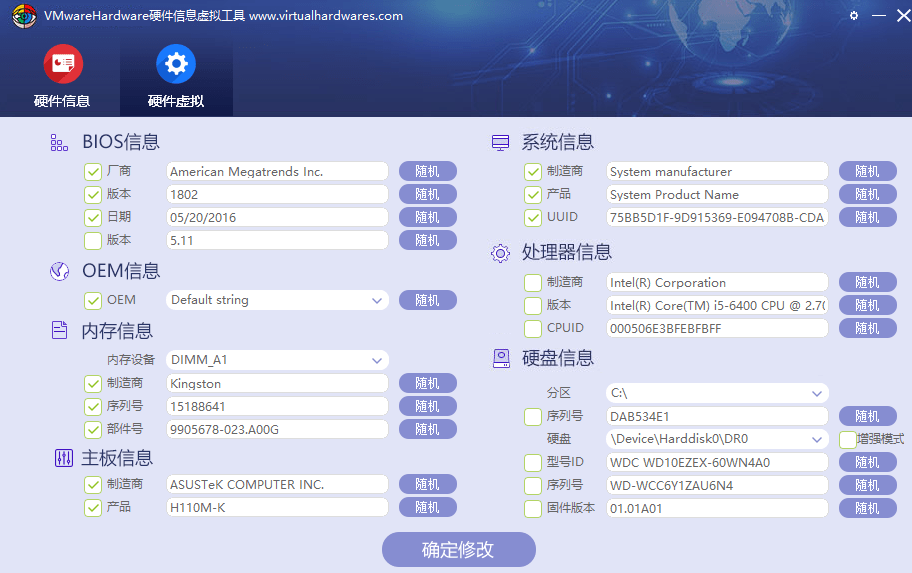
Task: Expand the 内存设备 DIMM_A1 dropdown
Action: pyautogui.click(x=377, y=360)
